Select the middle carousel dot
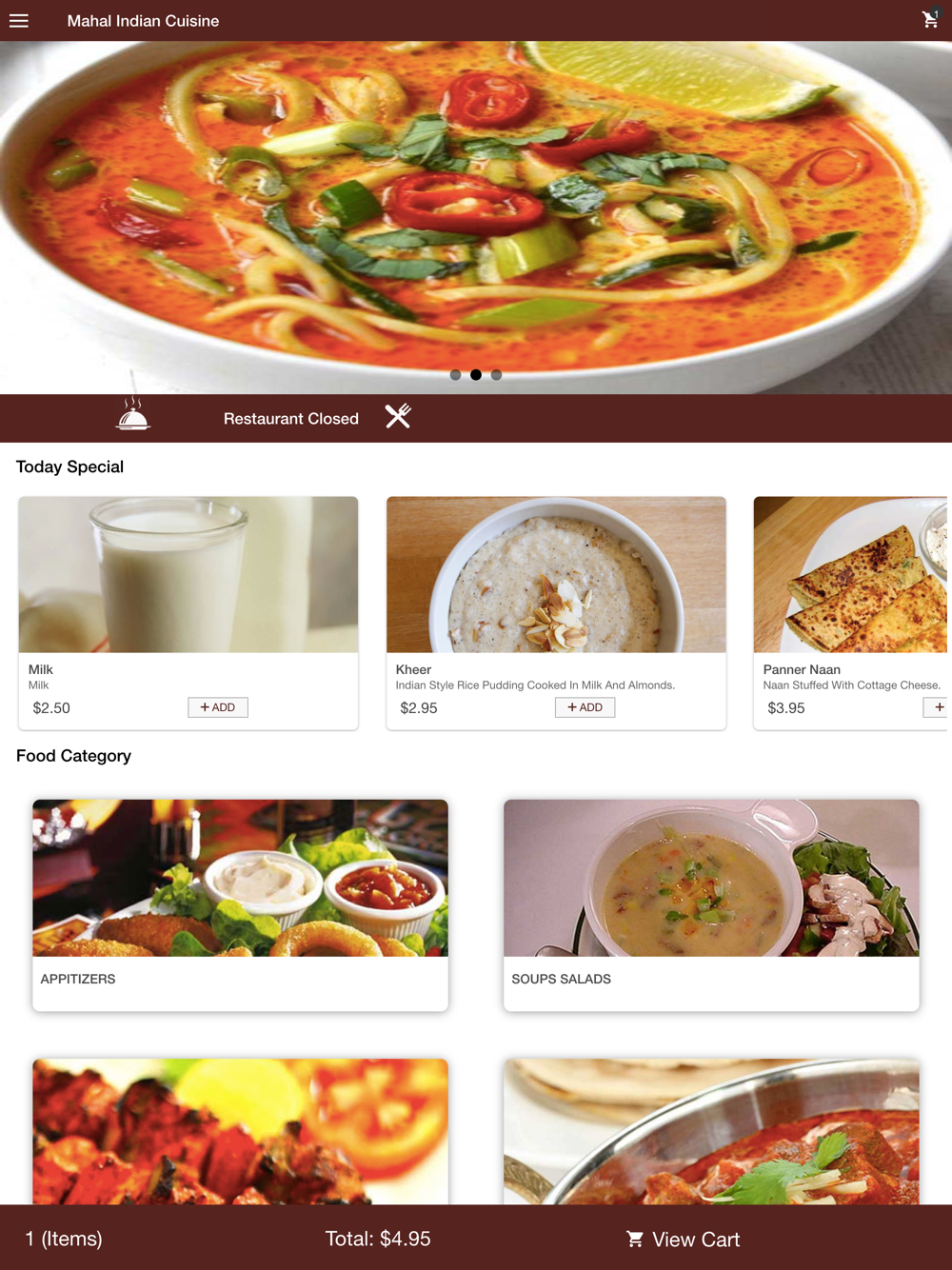 click(476, 375)
